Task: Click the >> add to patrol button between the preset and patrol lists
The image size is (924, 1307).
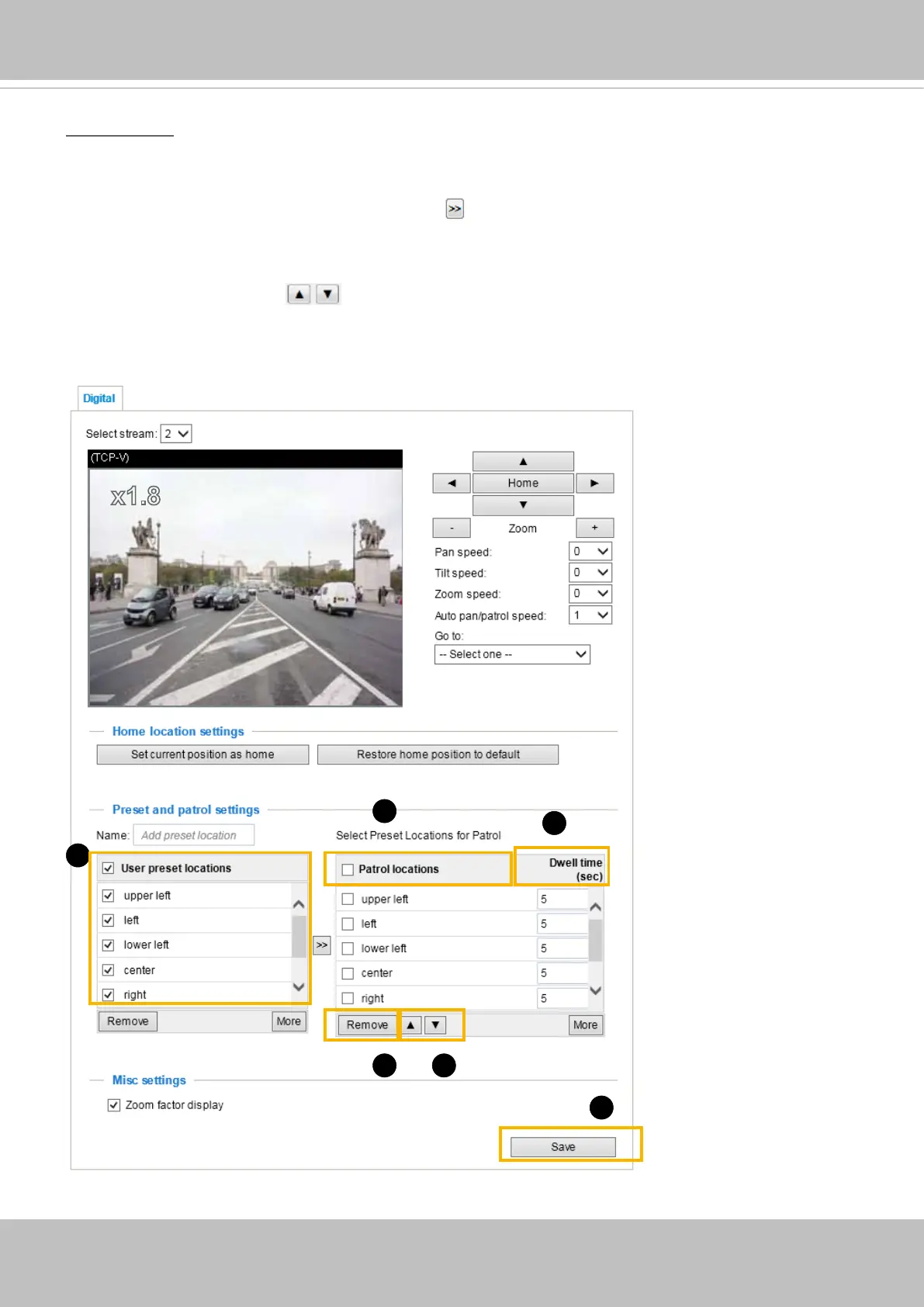Action: (322, 945)
